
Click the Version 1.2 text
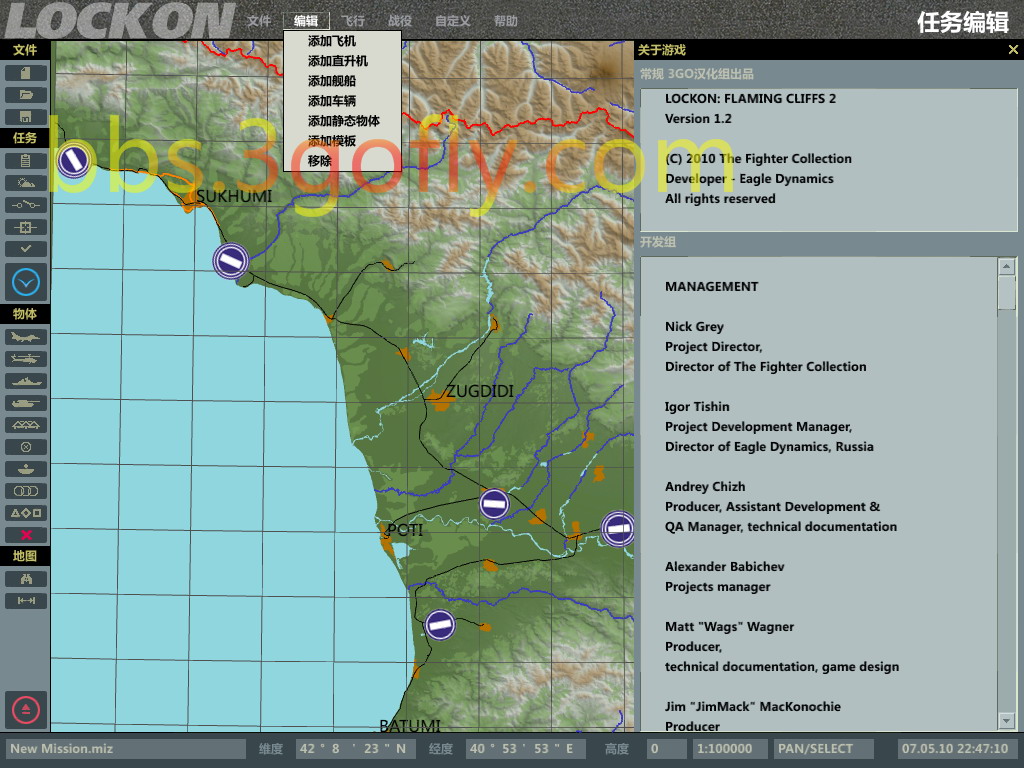click(698, 119)
